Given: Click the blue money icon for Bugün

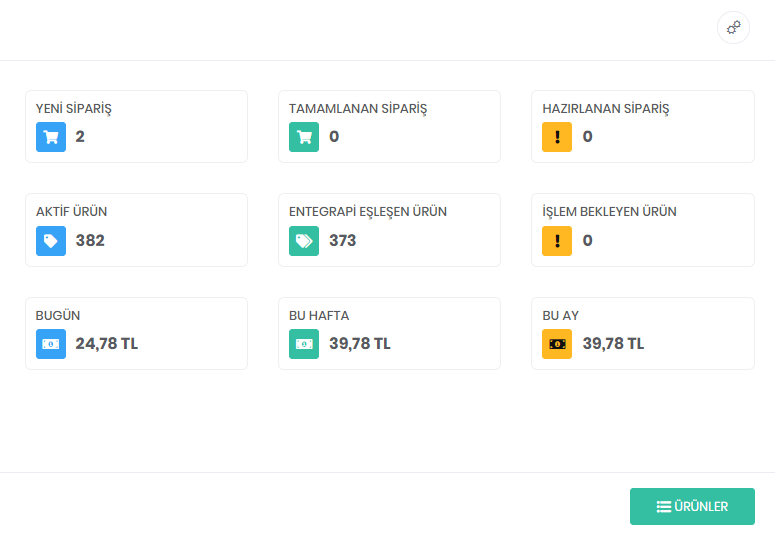Looking at the screenshot, I should (x=51, y=344).
